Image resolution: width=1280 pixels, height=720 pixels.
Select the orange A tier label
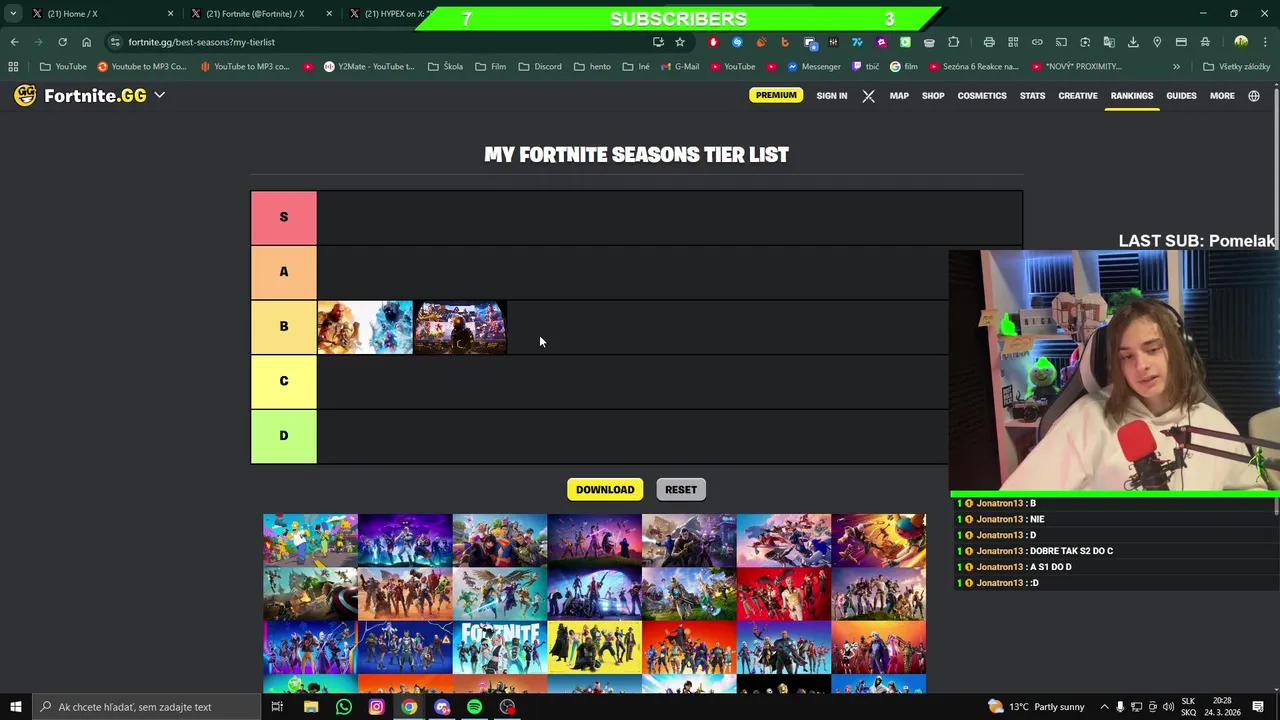pos(284,272)
